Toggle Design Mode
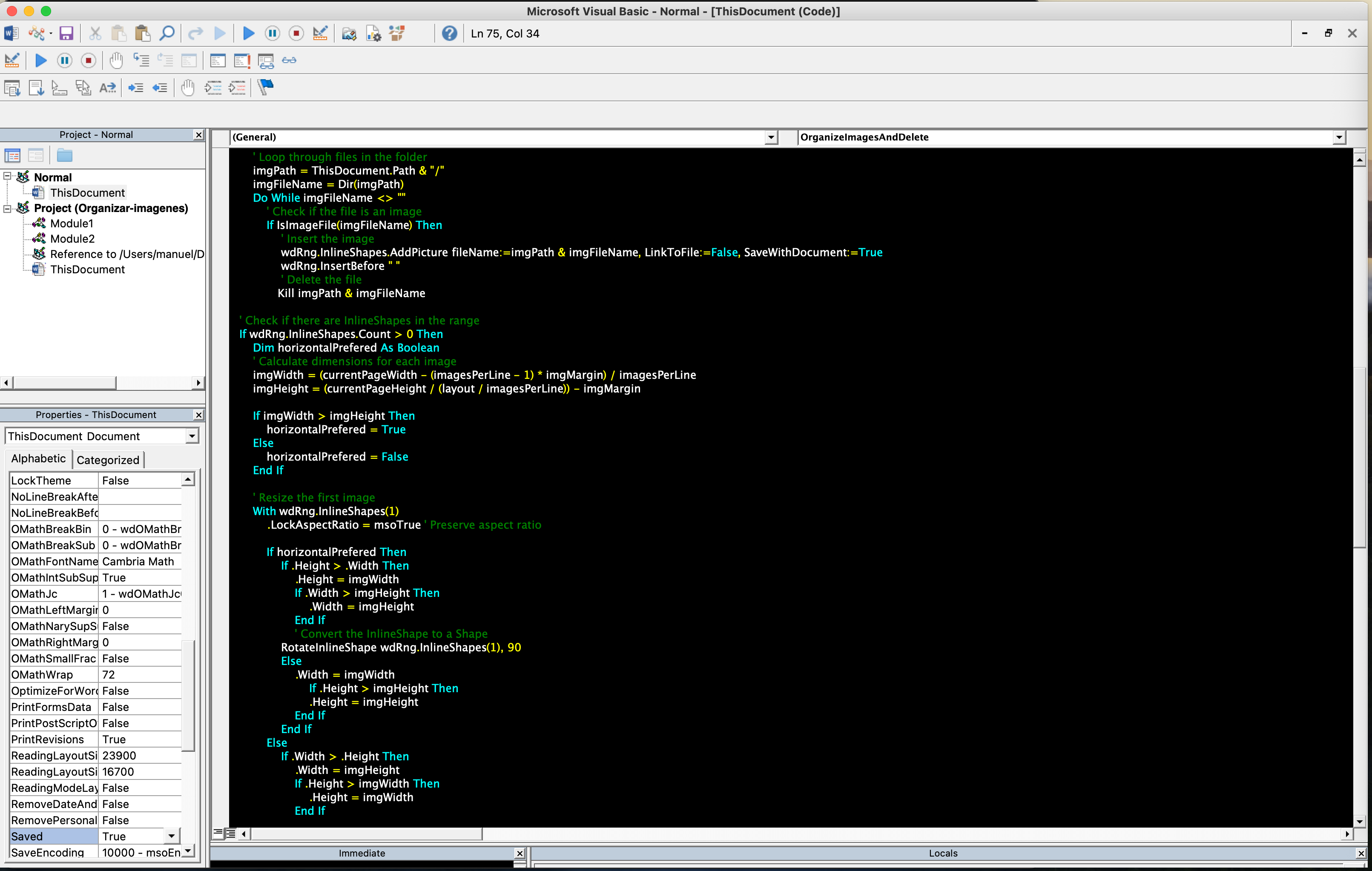Screen dimensions: 1372x871 click(x=320, y=33)
